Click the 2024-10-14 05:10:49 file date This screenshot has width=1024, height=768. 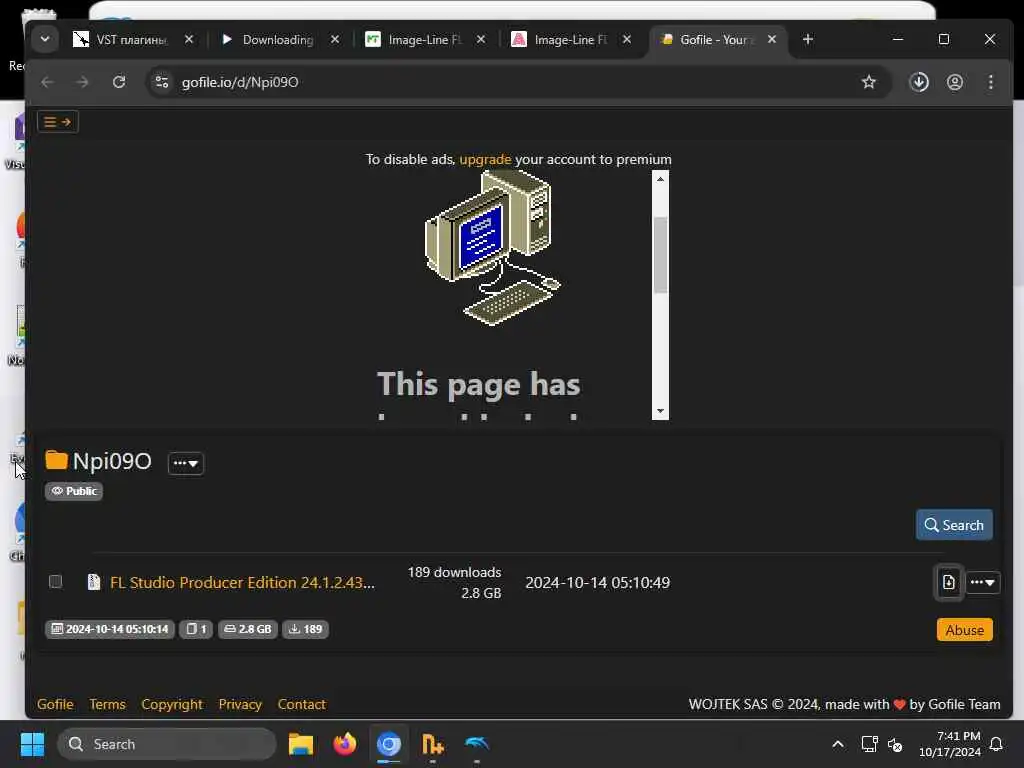tap(598, 583)
